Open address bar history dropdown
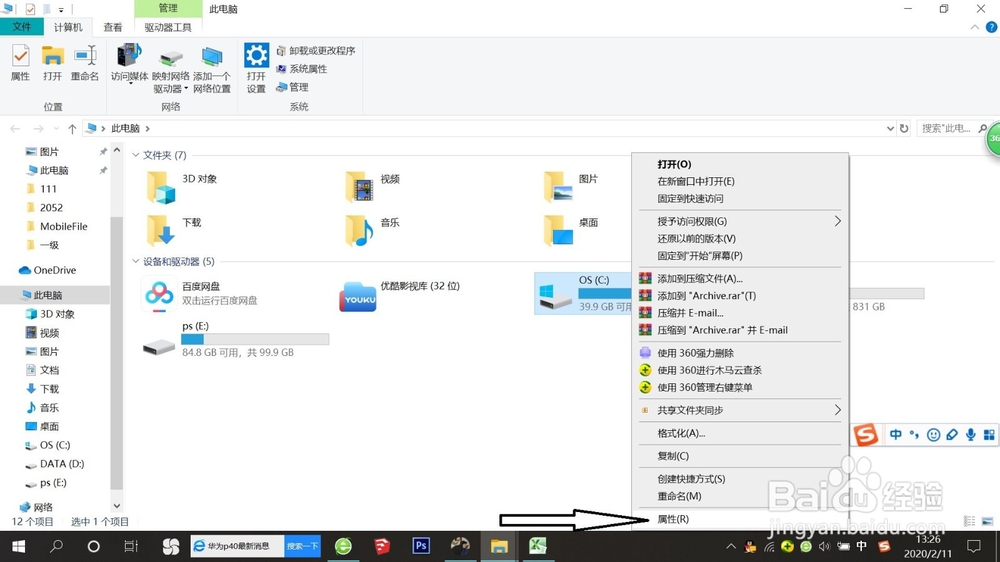The image size is (1000, 562). (890, 128)
